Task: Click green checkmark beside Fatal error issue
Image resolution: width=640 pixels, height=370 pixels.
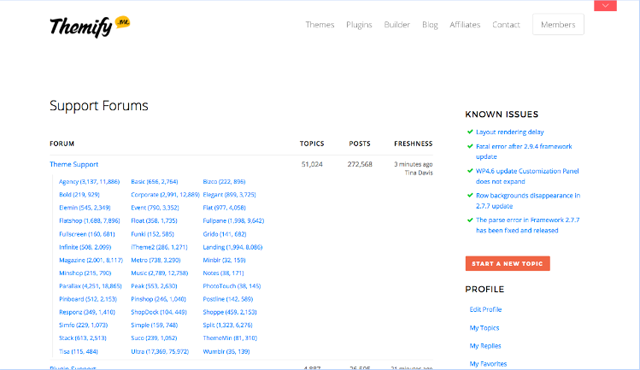Action: pos(470,146)
